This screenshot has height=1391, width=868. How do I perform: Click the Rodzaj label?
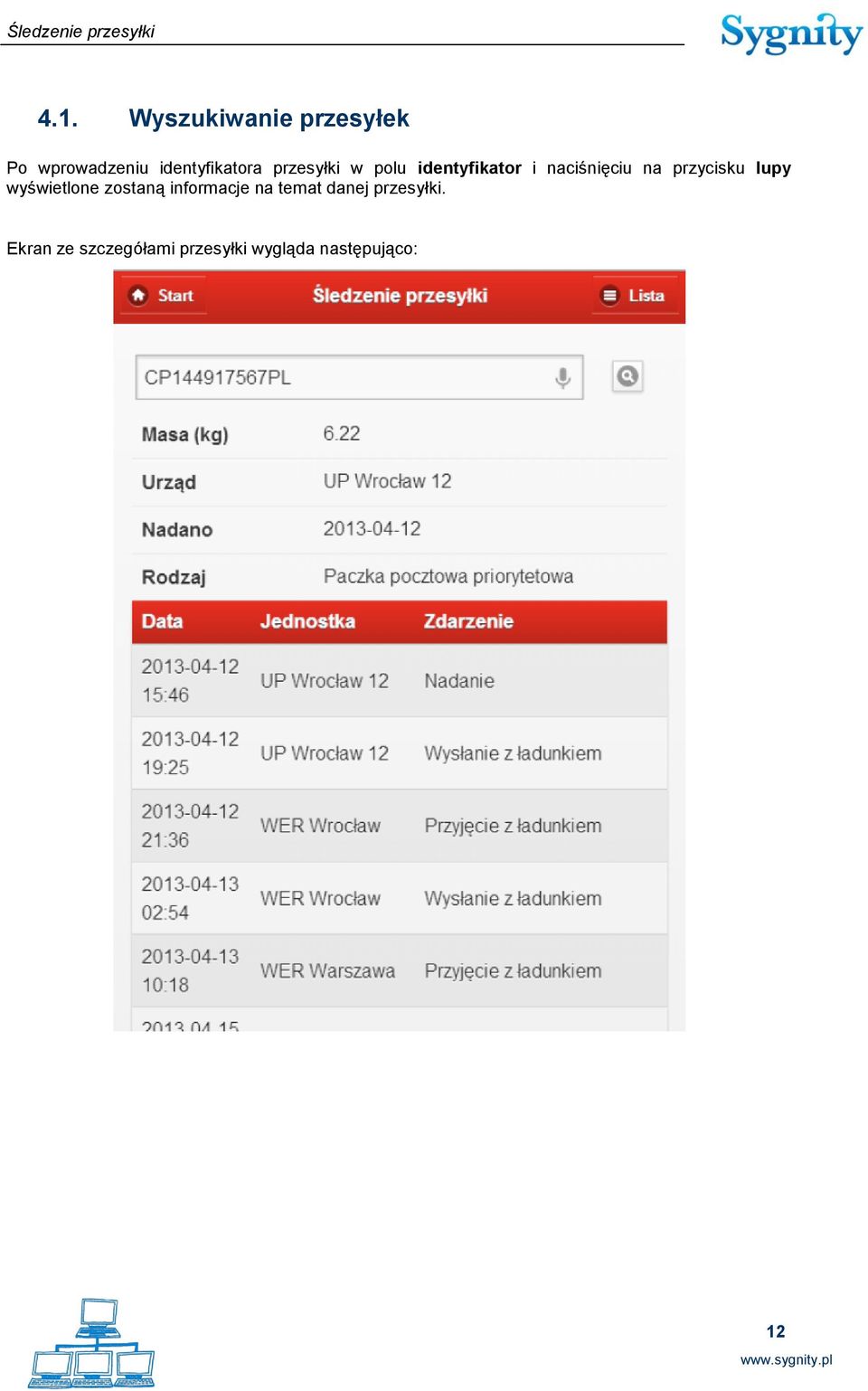point(174,577)
